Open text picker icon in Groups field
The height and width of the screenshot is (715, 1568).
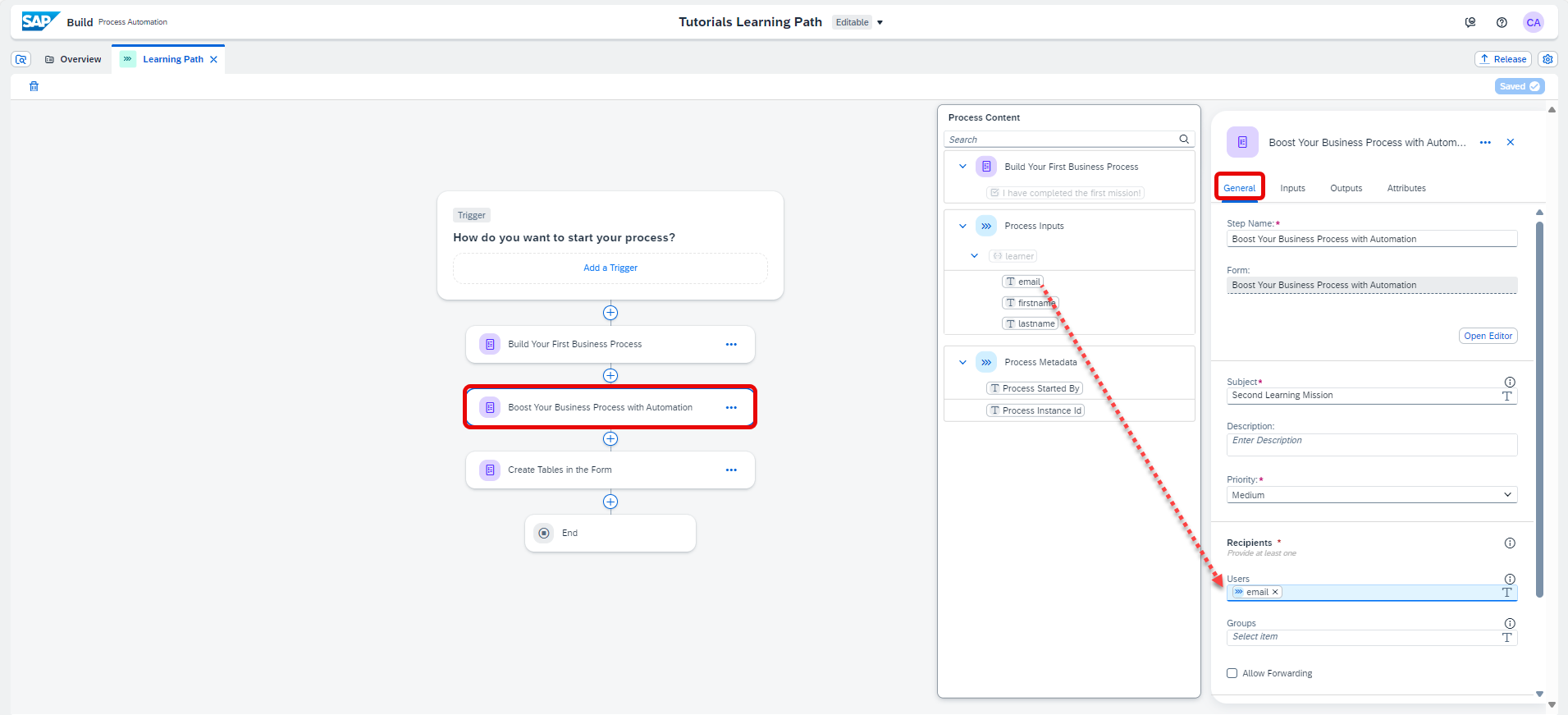click(x=1507, y=637)
